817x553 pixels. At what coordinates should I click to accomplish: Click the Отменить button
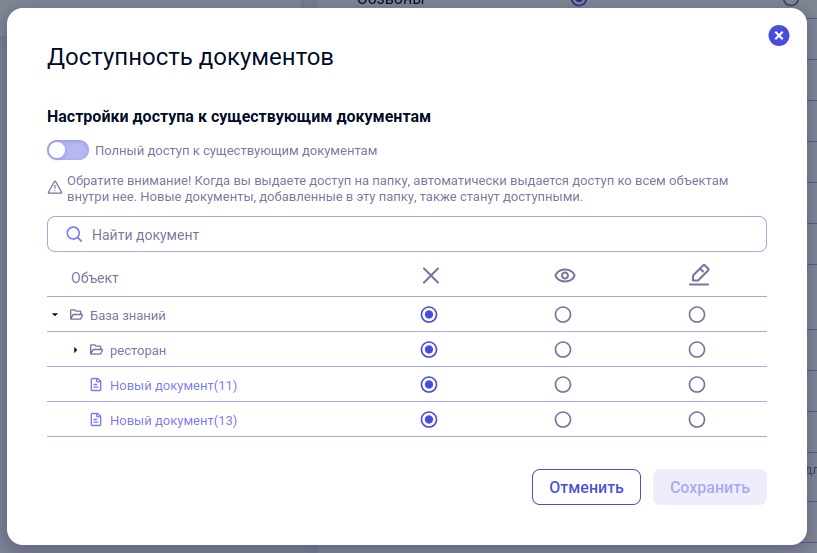pyautogui.click(x=586, y=487)
